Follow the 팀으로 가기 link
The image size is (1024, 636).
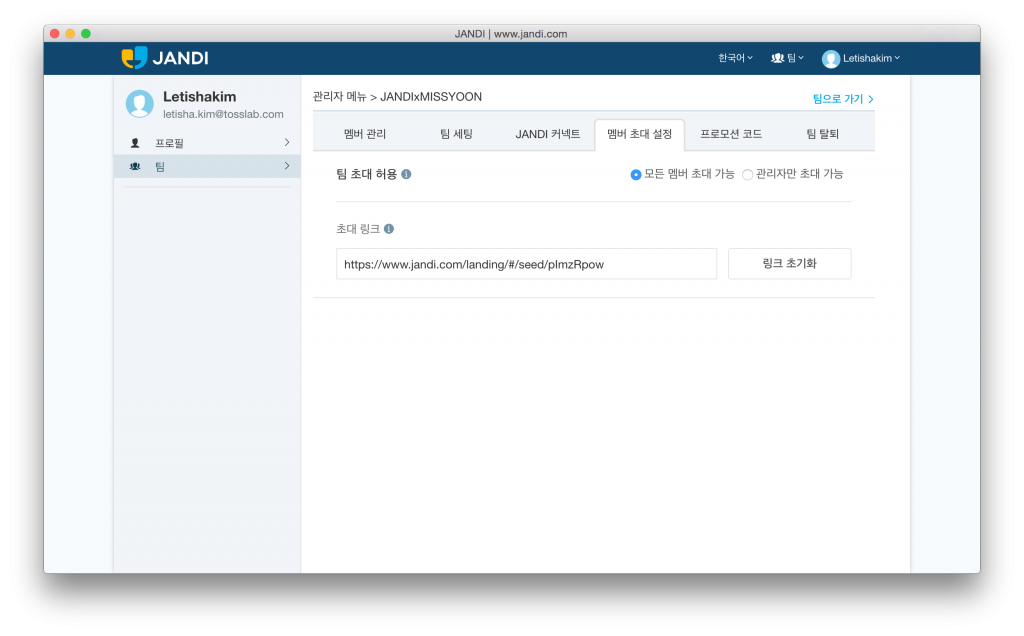(x=843, y=99)
